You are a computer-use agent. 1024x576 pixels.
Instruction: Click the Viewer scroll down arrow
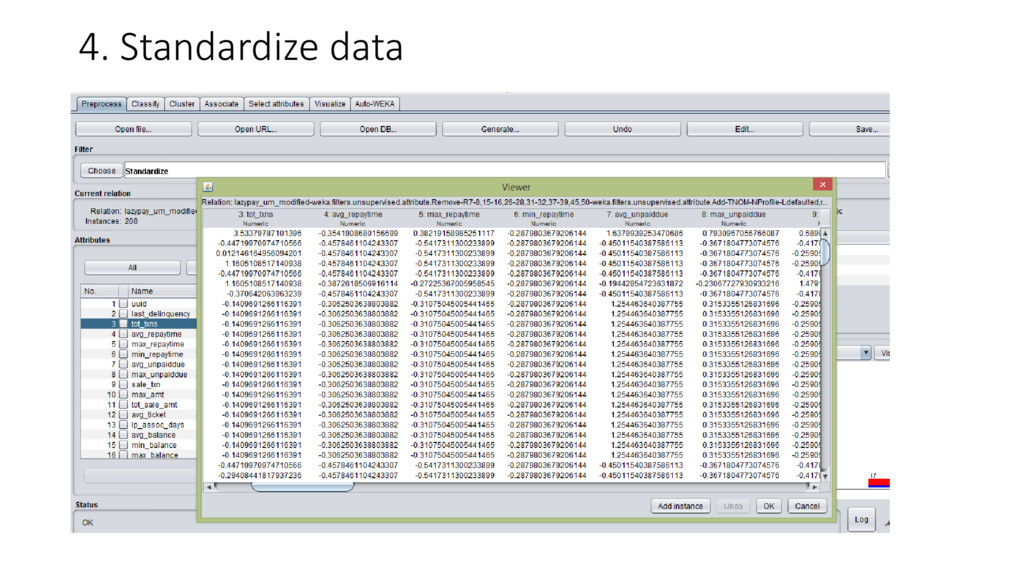[825, 476]
